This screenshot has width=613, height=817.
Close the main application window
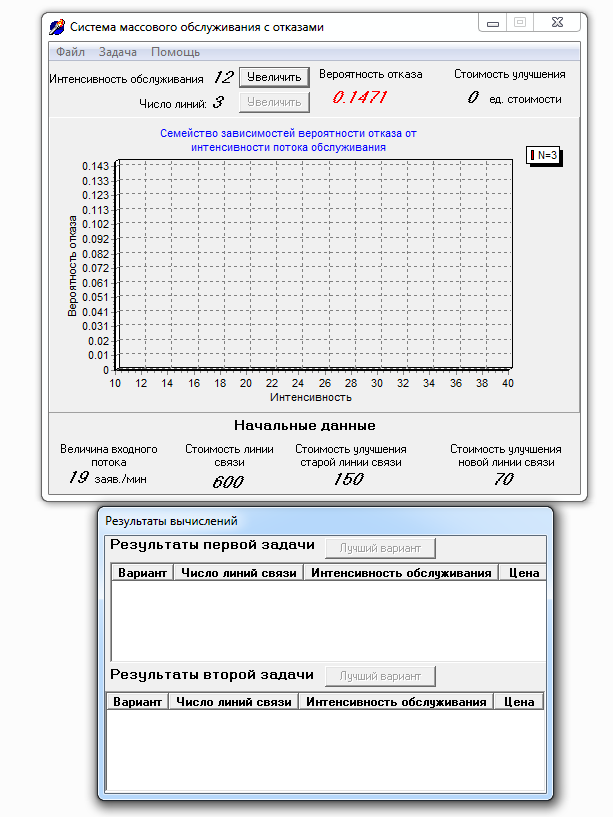(557, 22)
